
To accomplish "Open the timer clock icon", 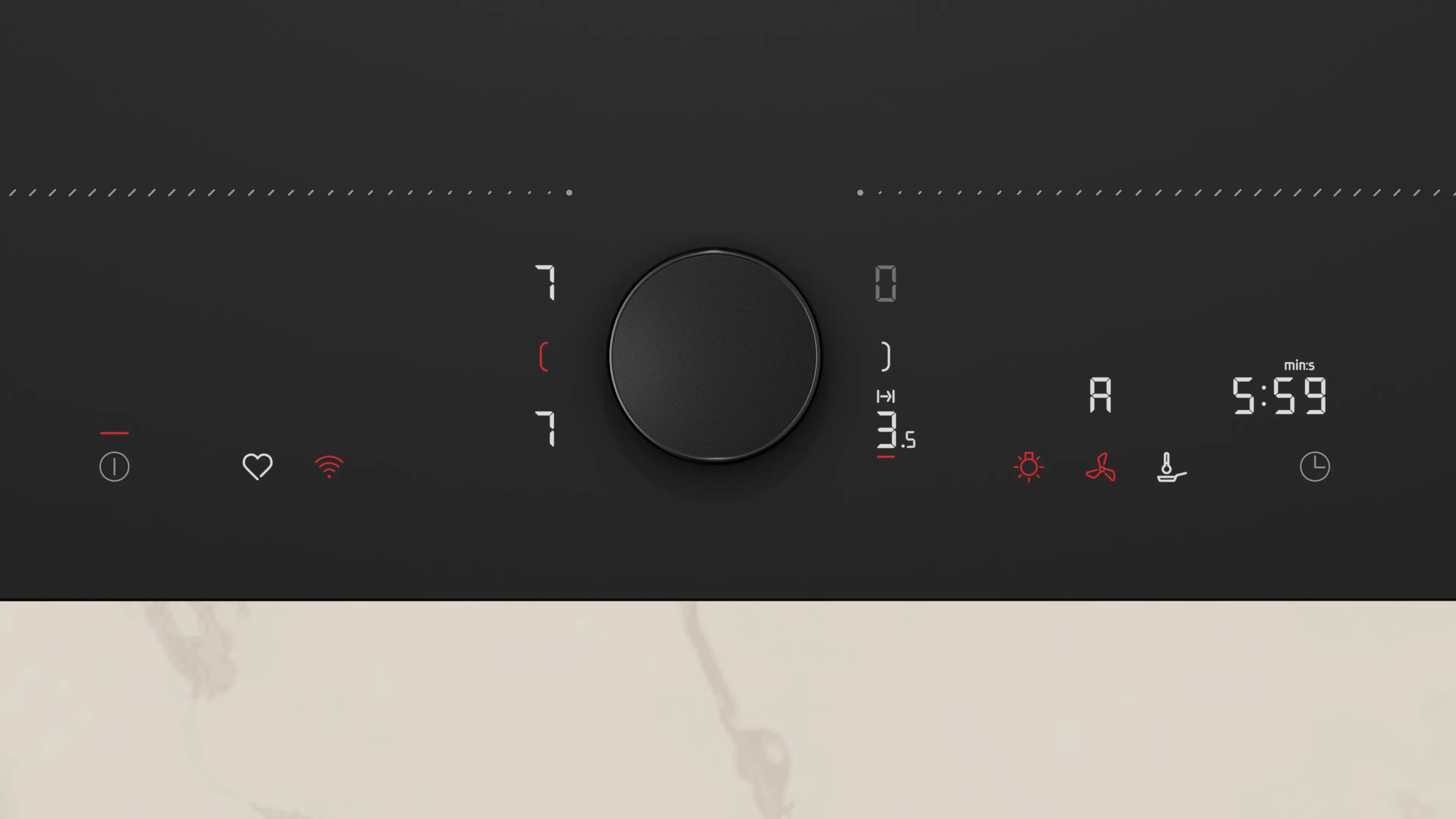I will (x=1315, y=467).
